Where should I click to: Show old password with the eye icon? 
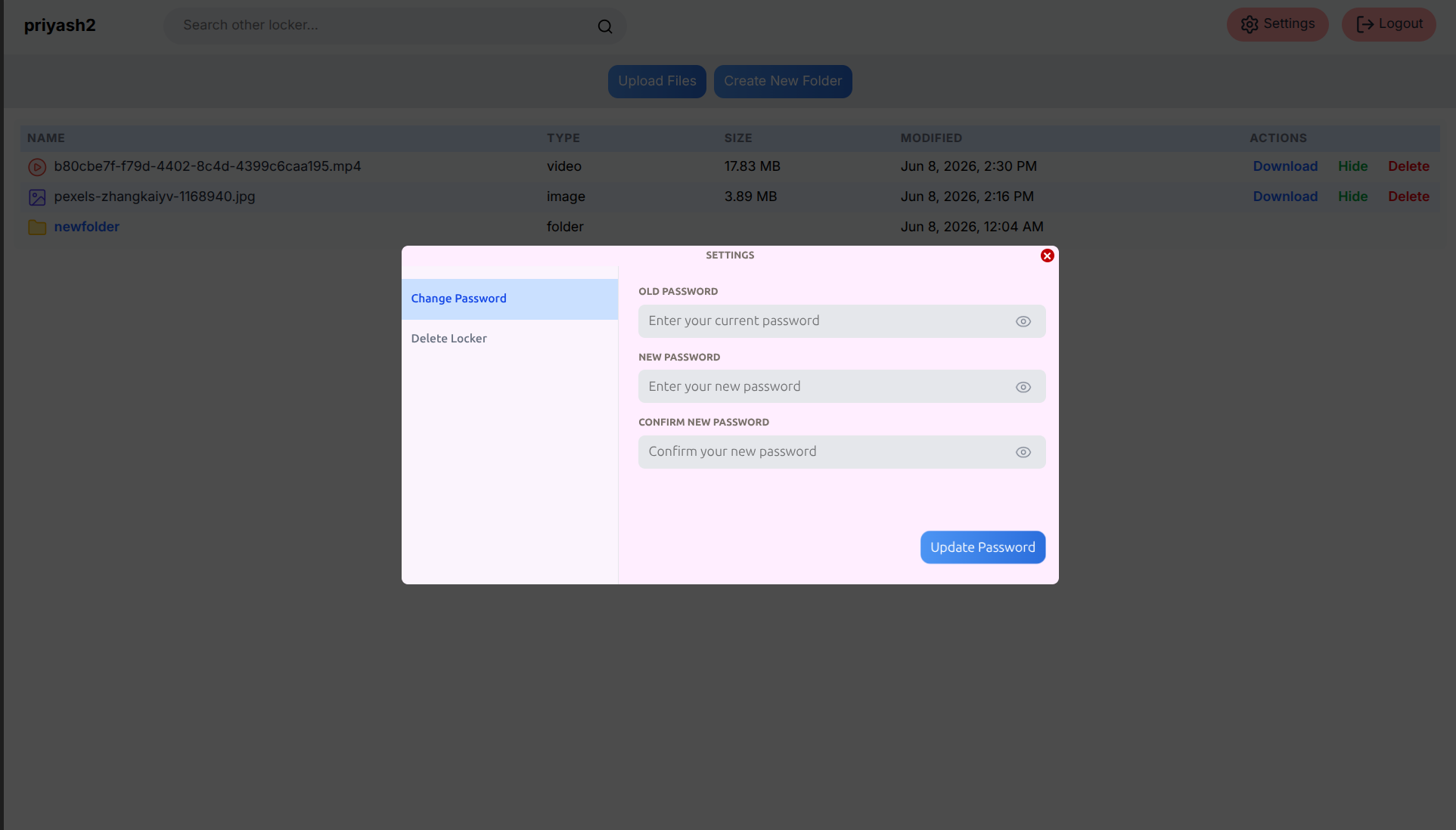[1023, 321]
